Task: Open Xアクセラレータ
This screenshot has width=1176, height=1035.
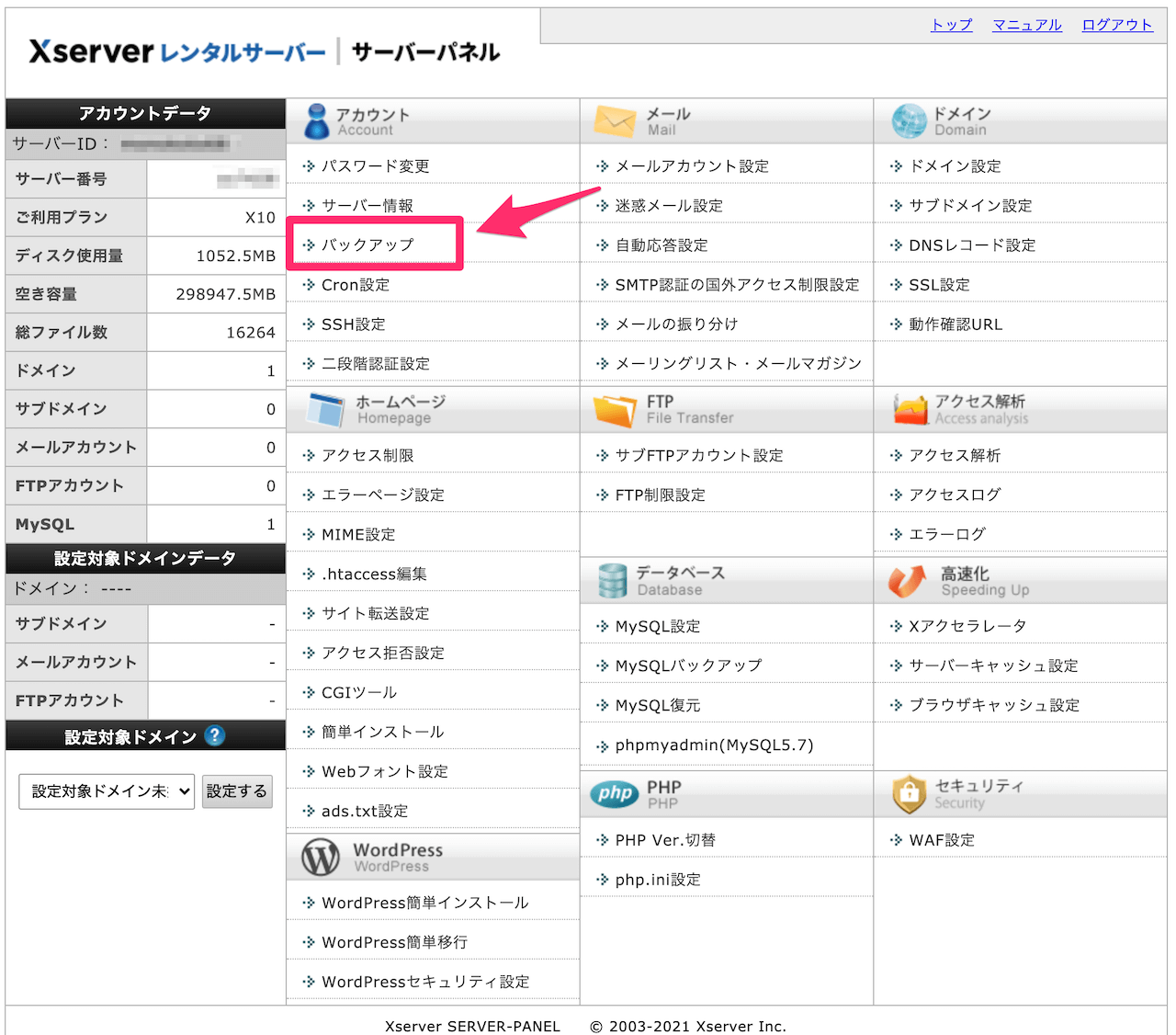Action: (967, 627)
